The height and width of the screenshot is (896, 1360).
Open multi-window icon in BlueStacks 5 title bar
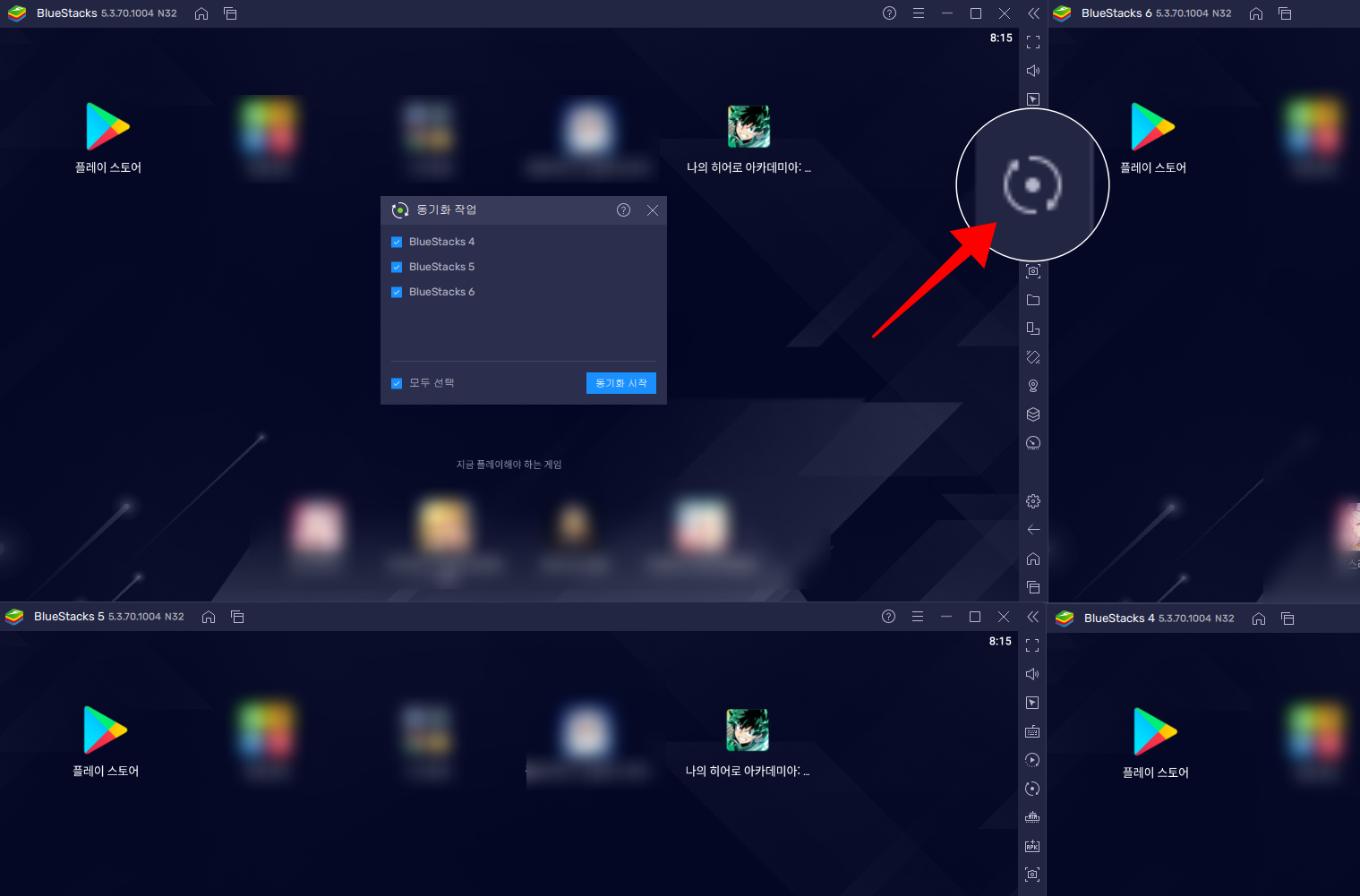click(x=237, y=617)
